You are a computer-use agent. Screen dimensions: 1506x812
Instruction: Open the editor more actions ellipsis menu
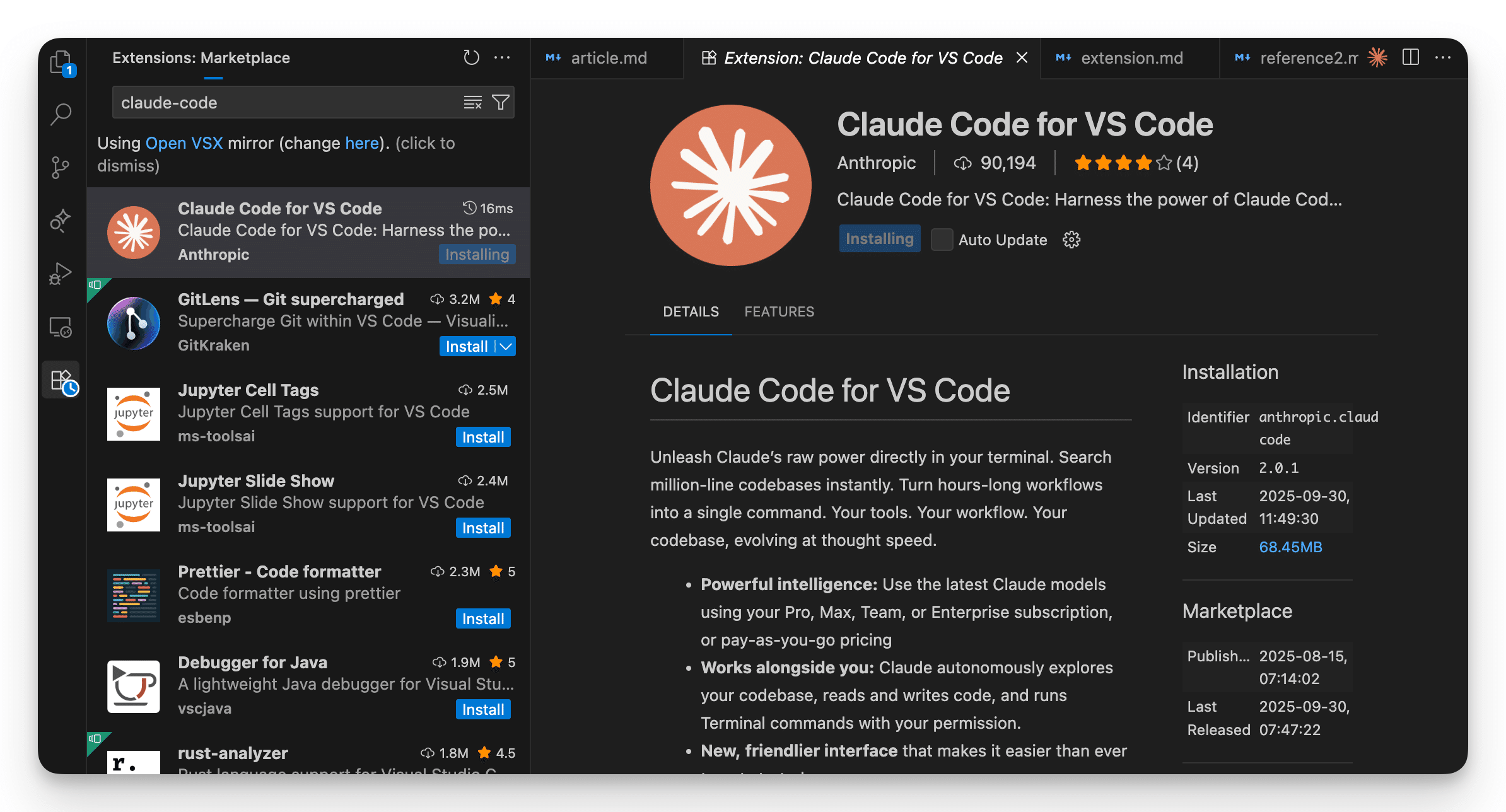point(1443,57)
